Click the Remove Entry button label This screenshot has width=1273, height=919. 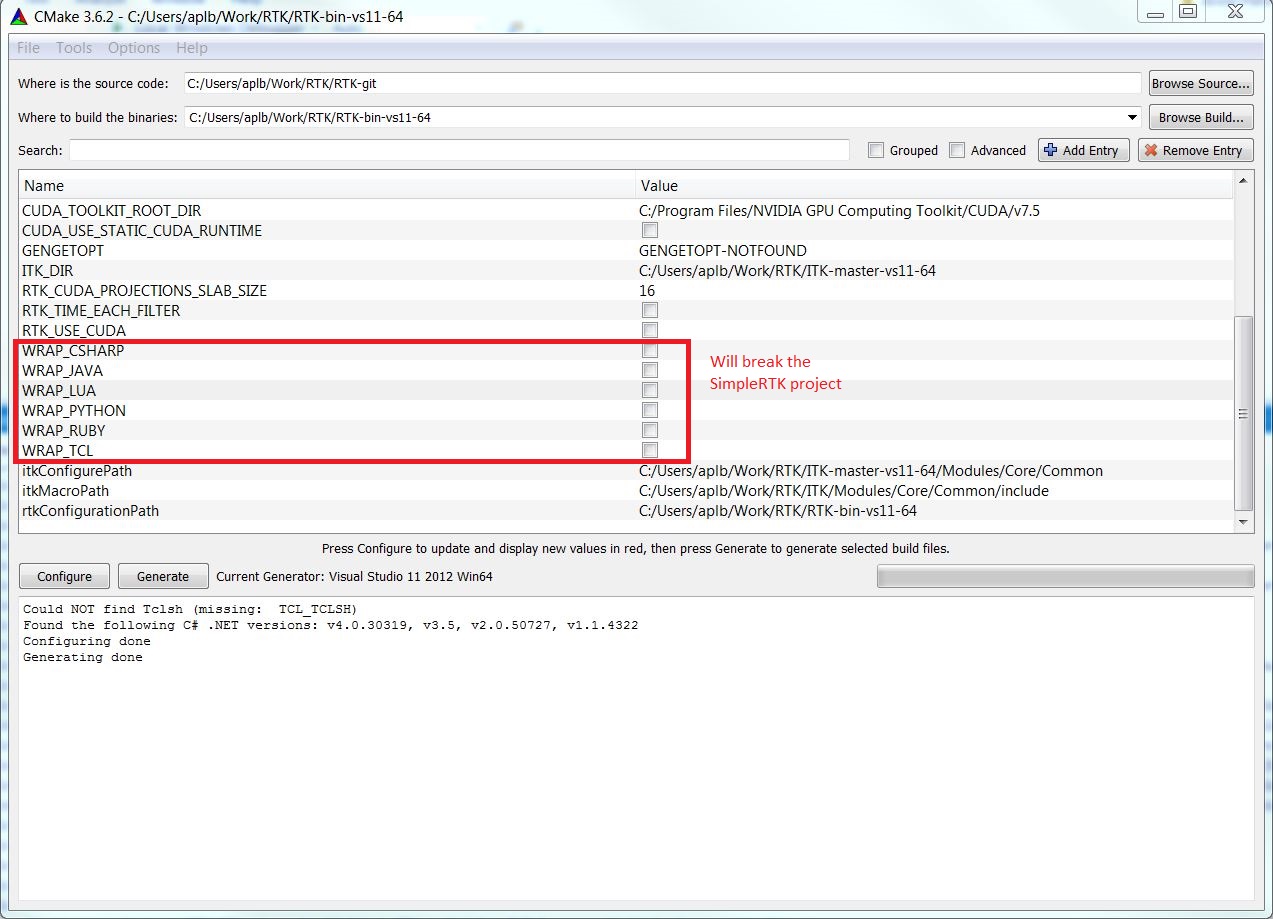pyautogui.click(x=1202, y=150)
